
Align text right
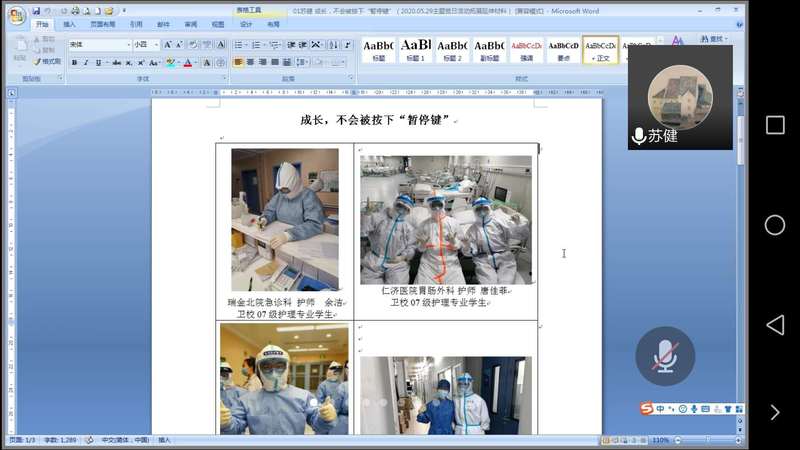(263, 62)
